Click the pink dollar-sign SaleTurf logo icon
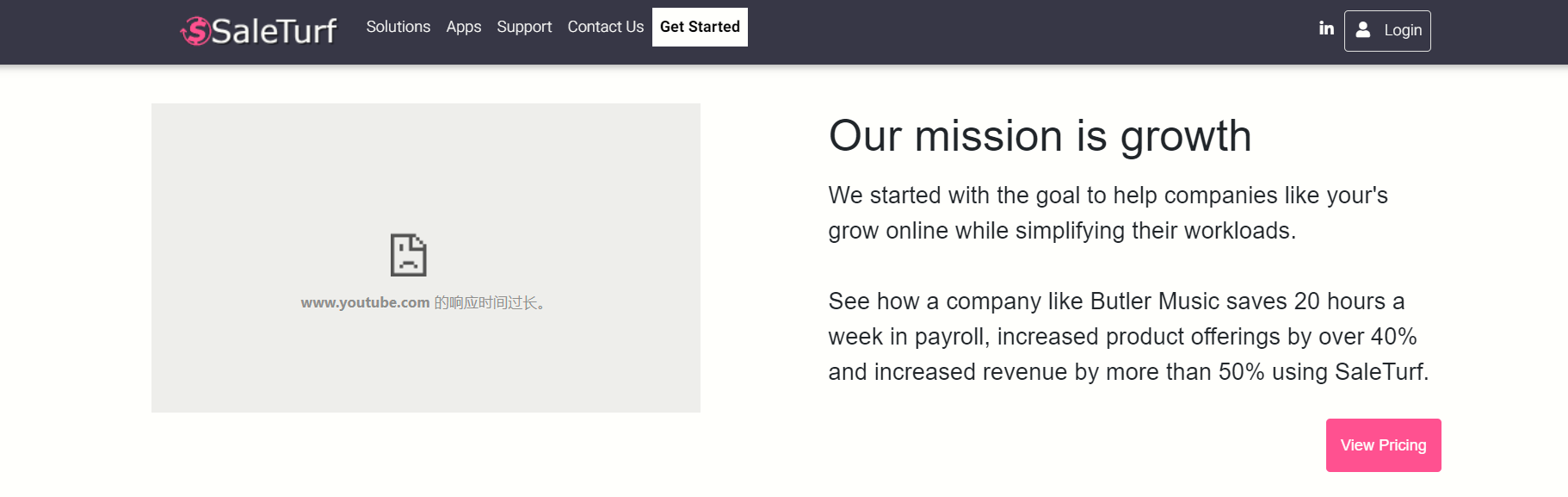Viewport: 1568px width, 497px height. click(196, 31)
